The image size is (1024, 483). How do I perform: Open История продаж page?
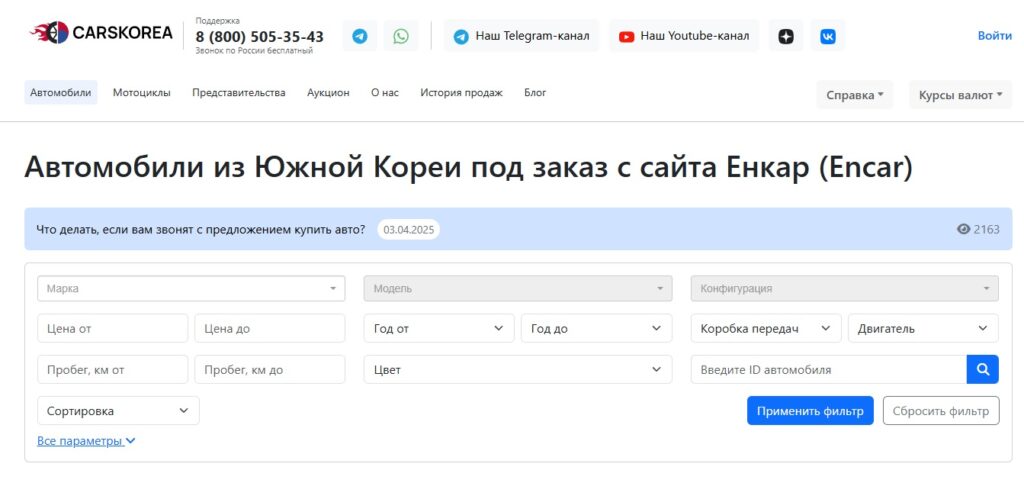[x=461, y=93]
